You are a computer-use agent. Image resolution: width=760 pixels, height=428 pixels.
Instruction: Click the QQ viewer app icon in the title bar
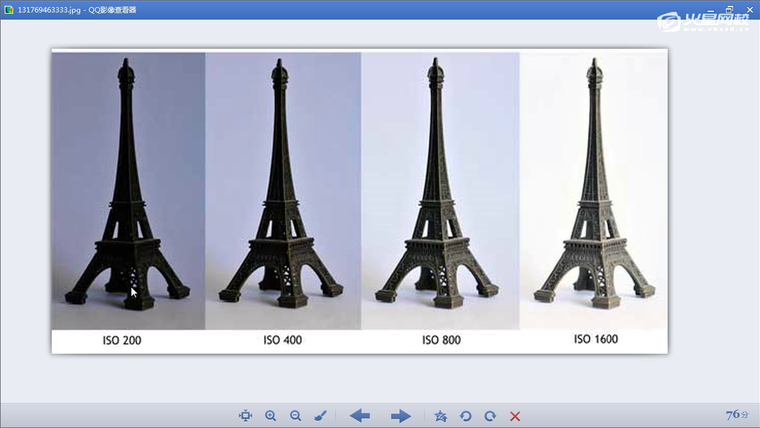(x=9, y=9)
